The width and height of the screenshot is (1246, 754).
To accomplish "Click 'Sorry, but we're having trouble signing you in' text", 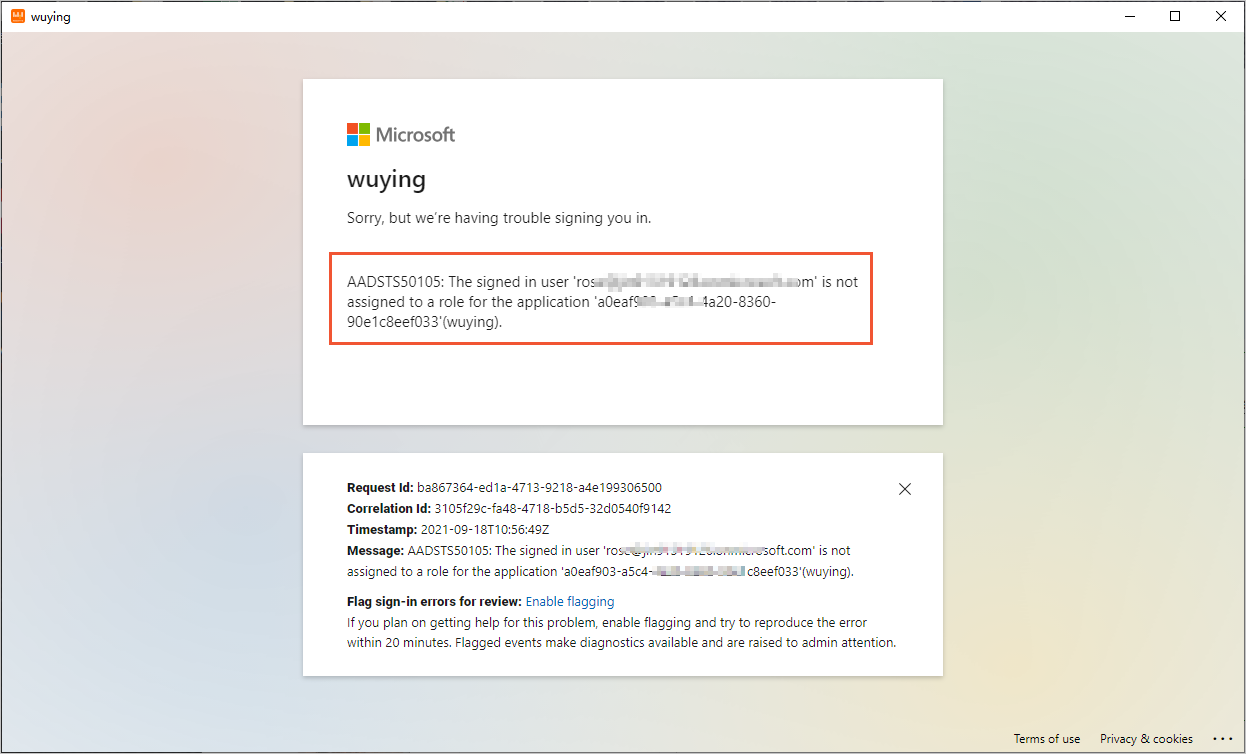I will (x=499, y=218).
